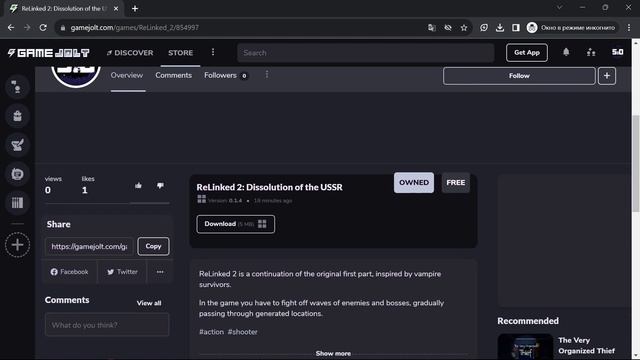Download the ReLinked 2 game build

pyautogui.click(x=236, y=224)
